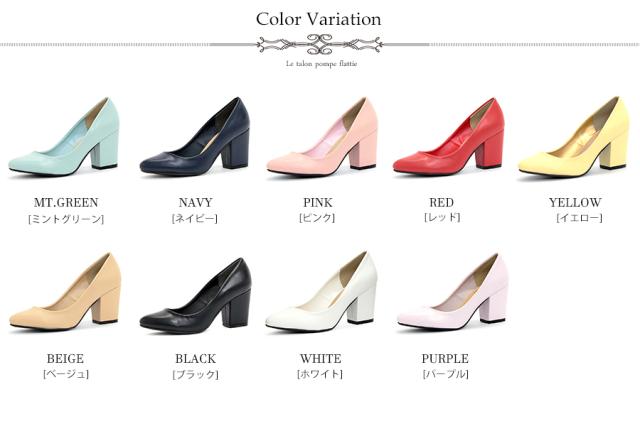
Task: Pick the pink pump thumbnail
Action: click(322, 137)
